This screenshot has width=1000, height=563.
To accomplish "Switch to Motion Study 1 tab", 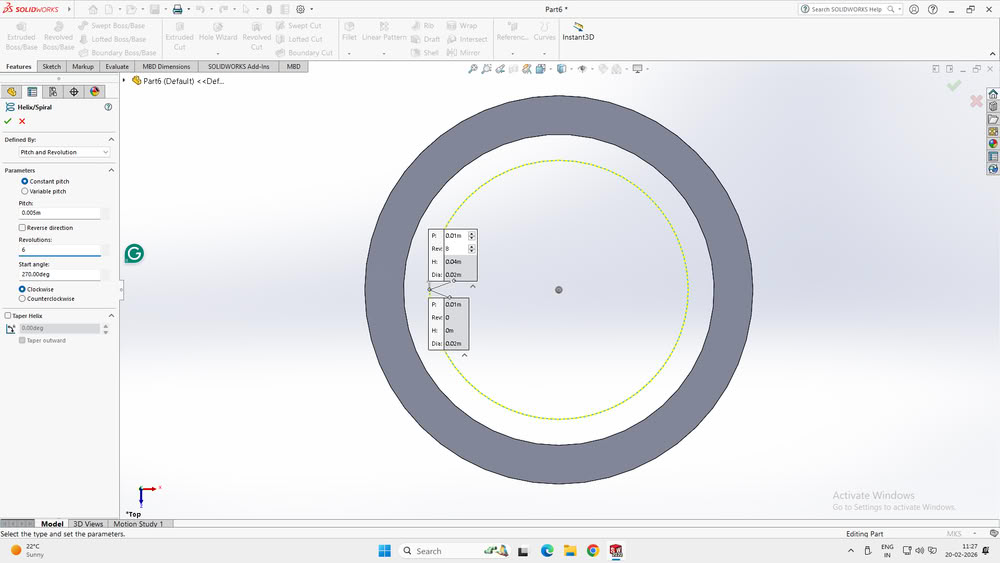I will click(139, 523).
